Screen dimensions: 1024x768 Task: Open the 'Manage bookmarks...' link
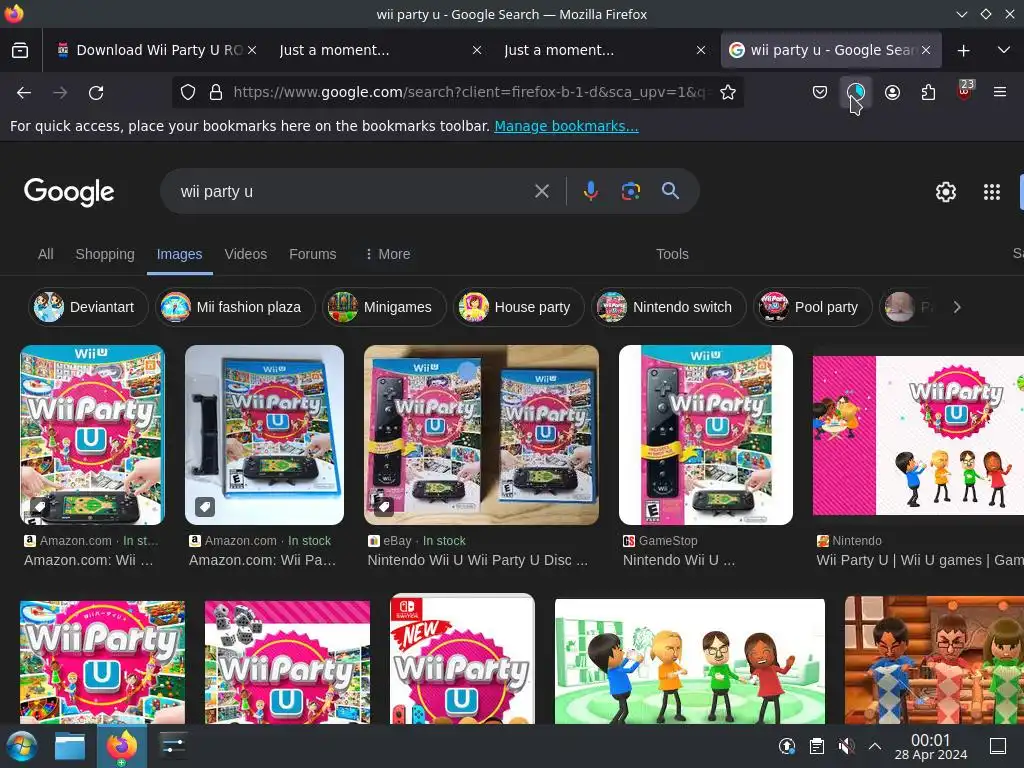(x=566, y=126)
